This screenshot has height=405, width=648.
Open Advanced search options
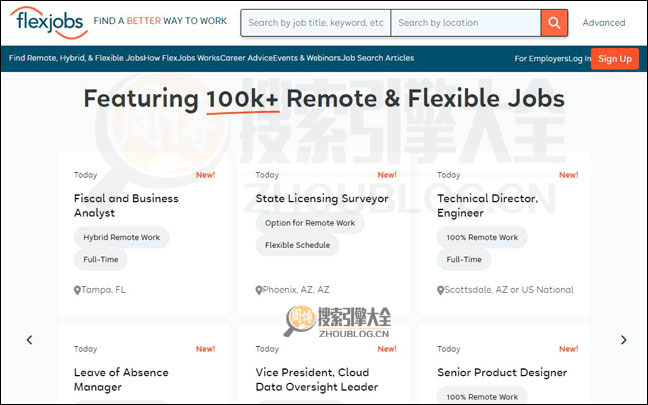(x=604, y=22)
